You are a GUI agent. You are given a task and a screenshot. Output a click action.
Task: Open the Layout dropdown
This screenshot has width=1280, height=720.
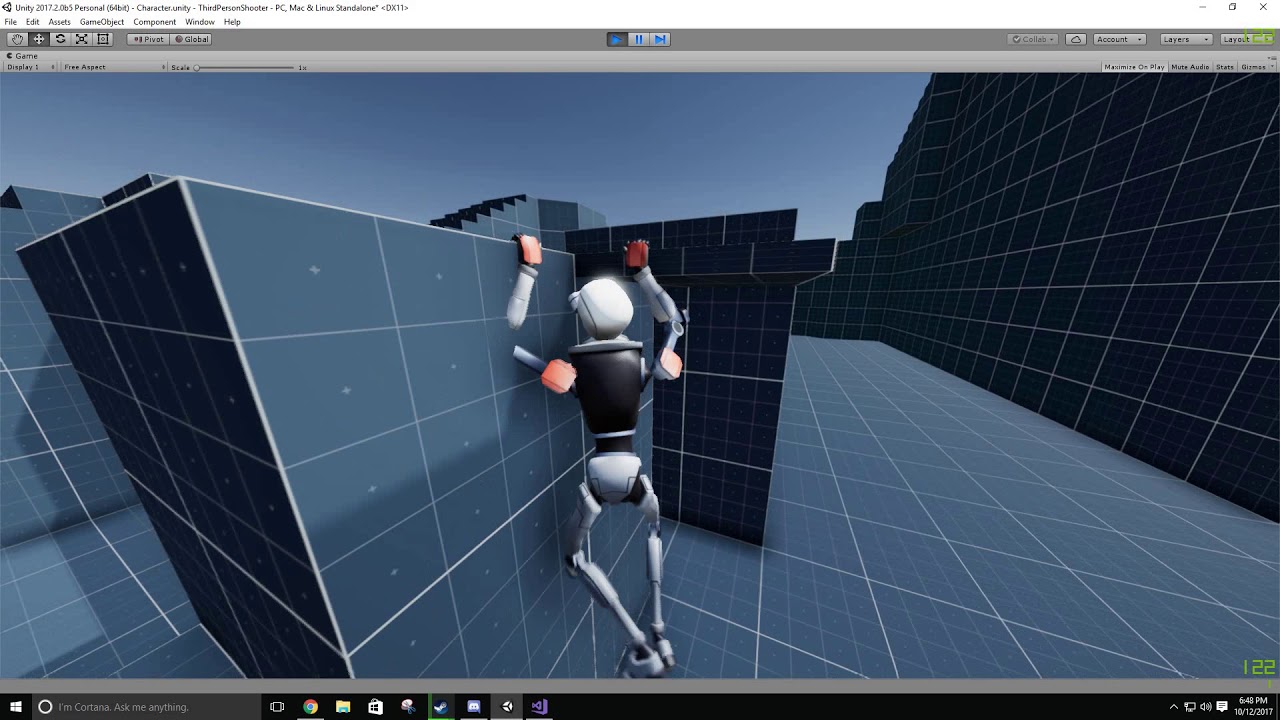pyautogui.click(x=1245, y=39)
